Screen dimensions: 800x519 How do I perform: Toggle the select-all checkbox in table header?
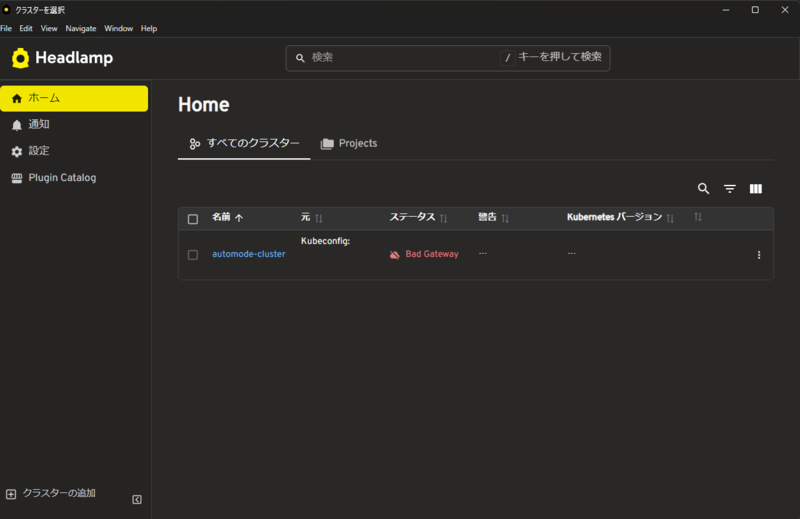click(x=193, y=219)
